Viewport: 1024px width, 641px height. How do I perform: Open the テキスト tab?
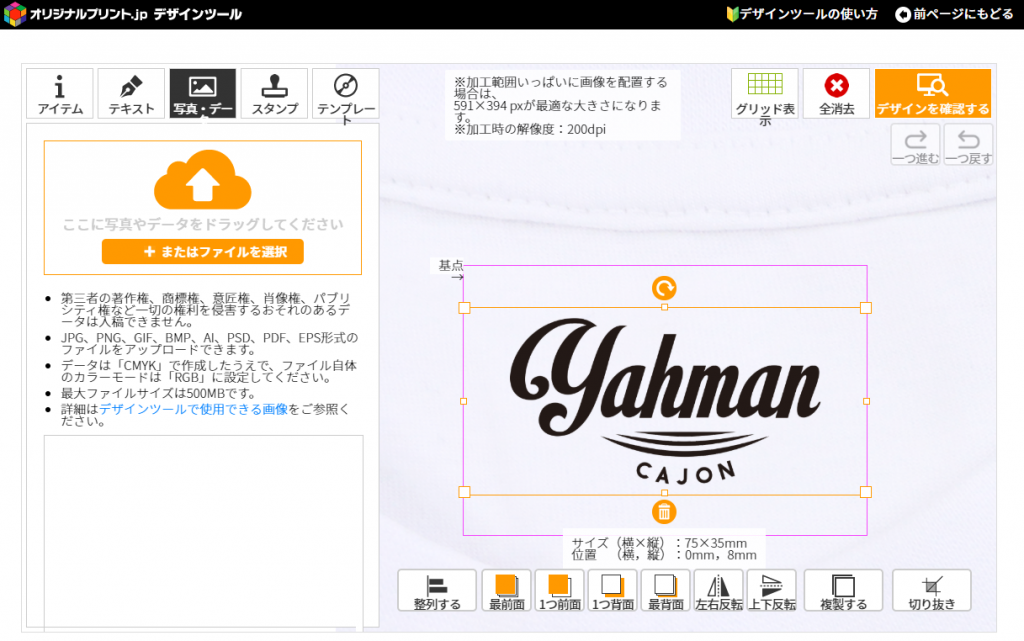[131, 93]
